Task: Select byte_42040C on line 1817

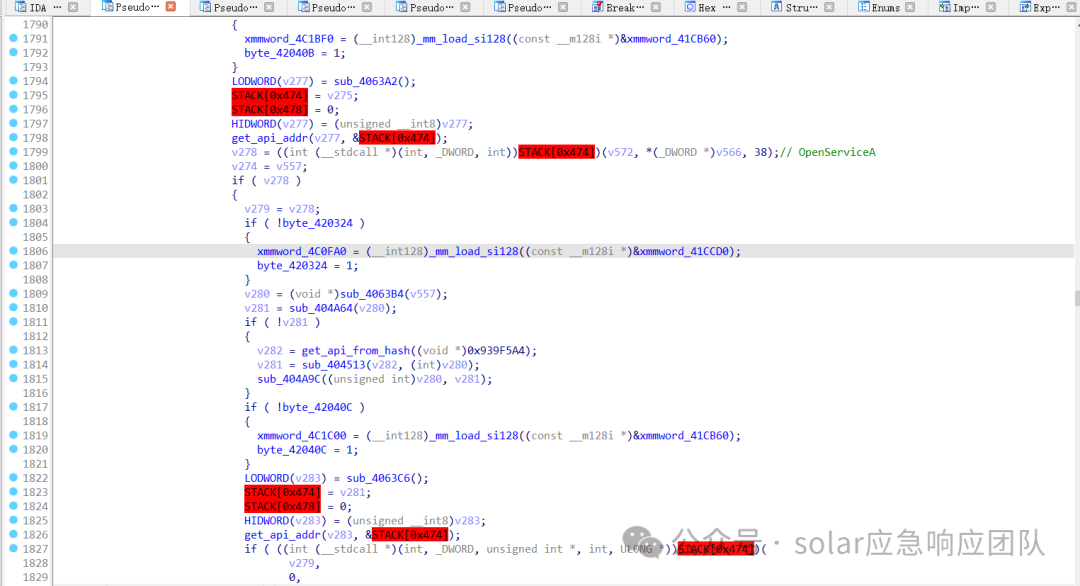Action: point(318,408)
